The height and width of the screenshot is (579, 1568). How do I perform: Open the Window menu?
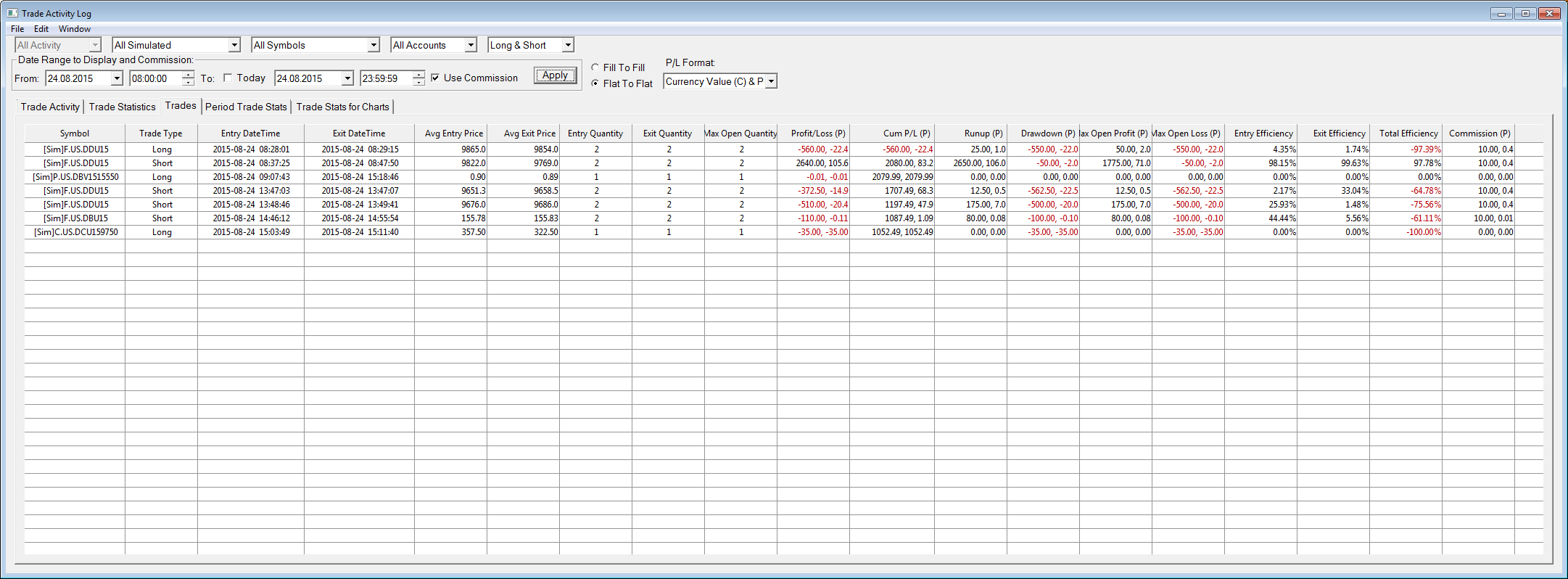[x=75, y=29]
